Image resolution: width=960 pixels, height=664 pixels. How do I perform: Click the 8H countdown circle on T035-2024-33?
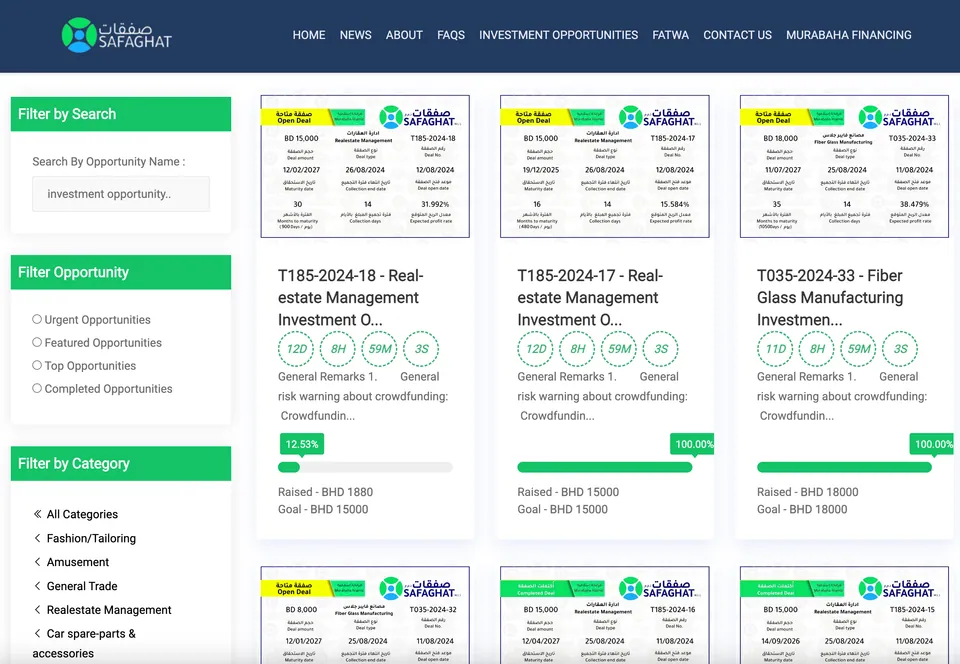(x=817, y=349)
